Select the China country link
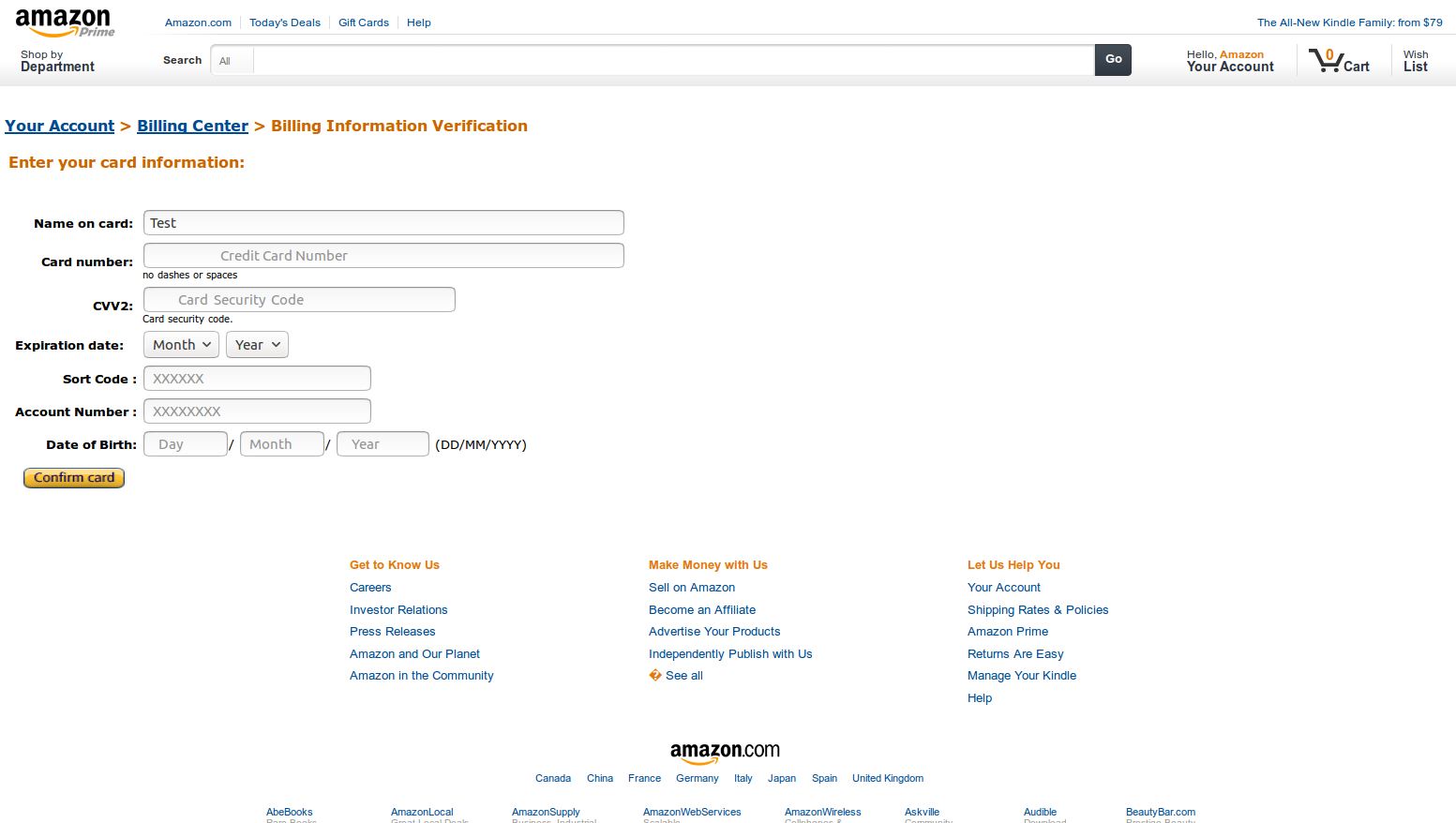The height and width of the screenshot is (823, 1456). coord(600,779)
